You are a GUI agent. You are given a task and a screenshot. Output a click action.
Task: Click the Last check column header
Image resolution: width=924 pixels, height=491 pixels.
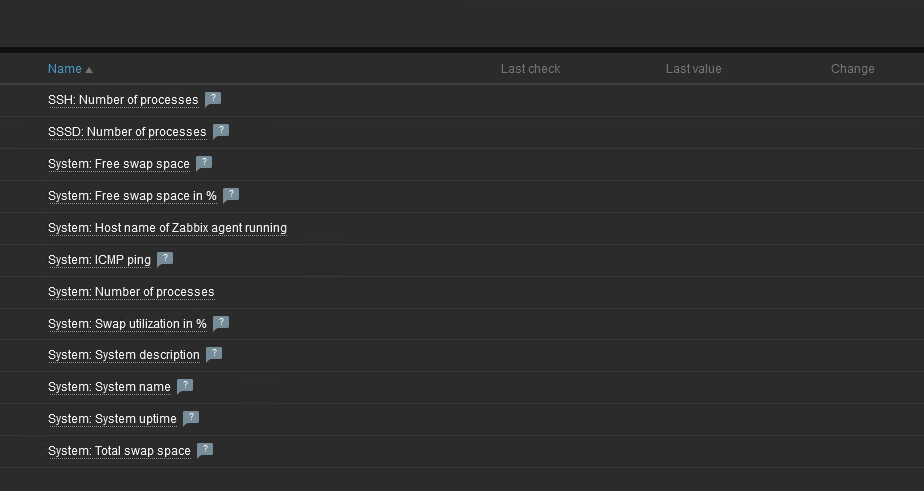click(530, 69)
